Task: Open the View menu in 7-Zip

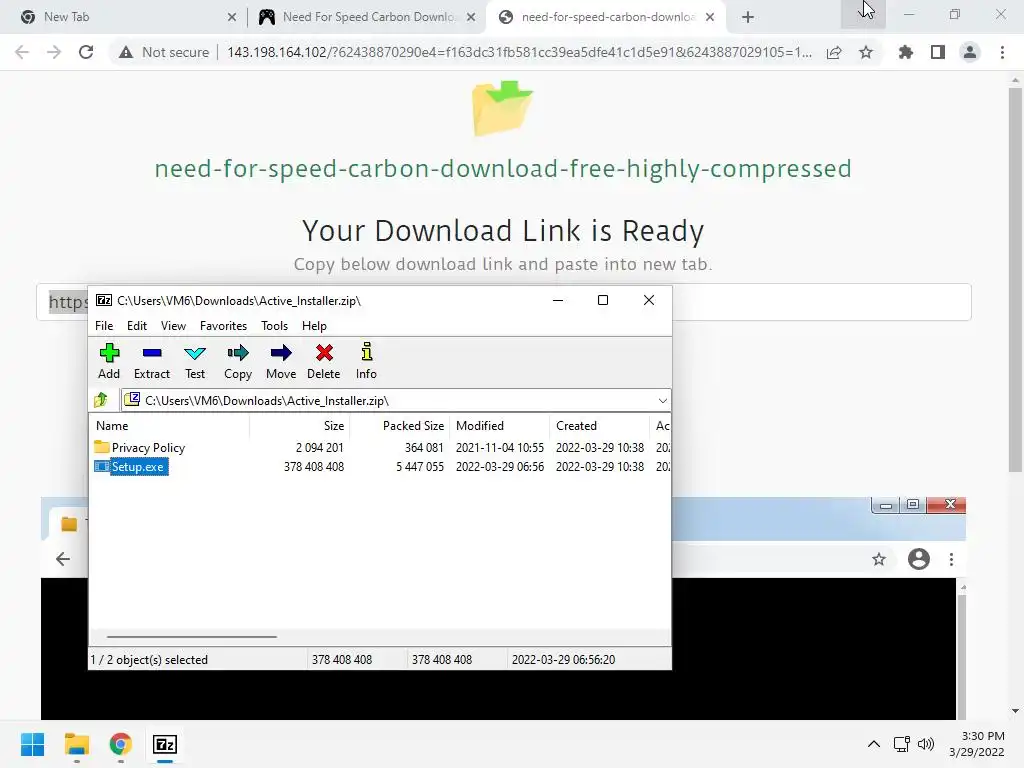Action: point(173,325)
